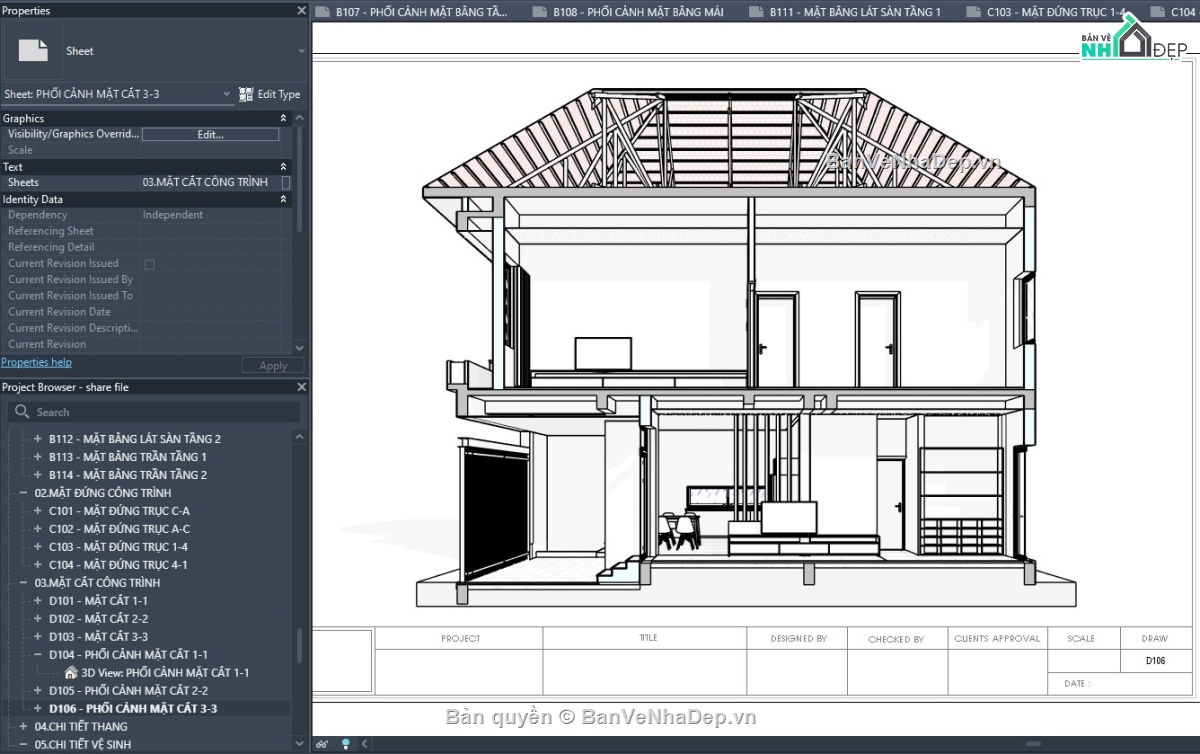This screenshot has width=1200, height=754.
Task: Expand C102 - MẶT ĐỨNG TRỤC A-C
Action: coord(38,529)
